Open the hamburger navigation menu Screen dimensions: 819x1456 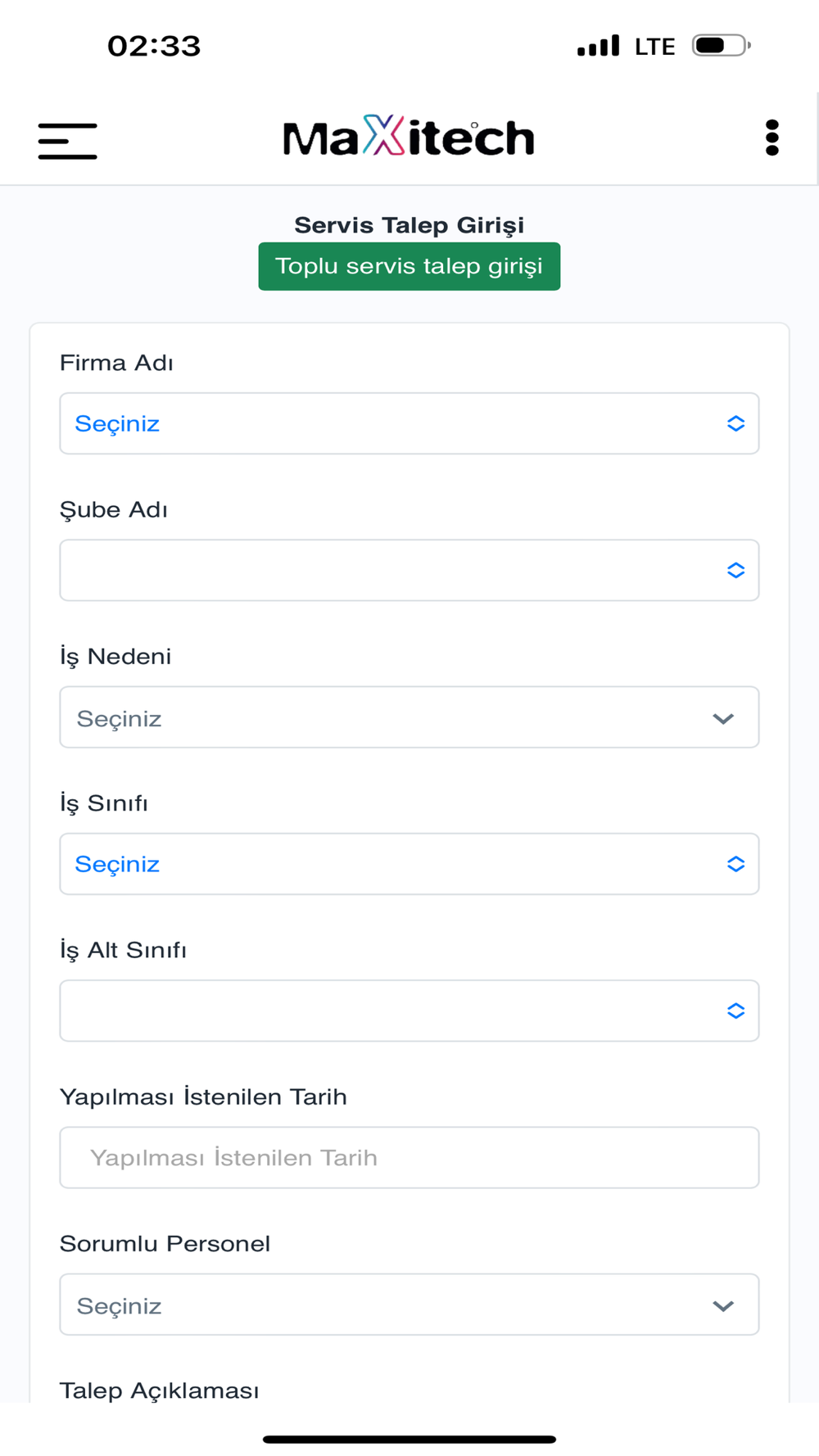67,140
